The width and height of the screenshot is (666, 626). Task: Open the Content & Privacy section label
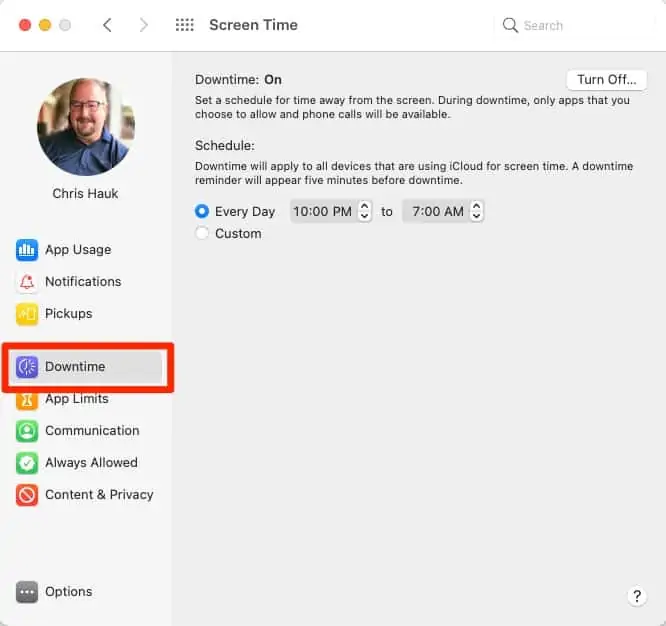coord(99,495)
